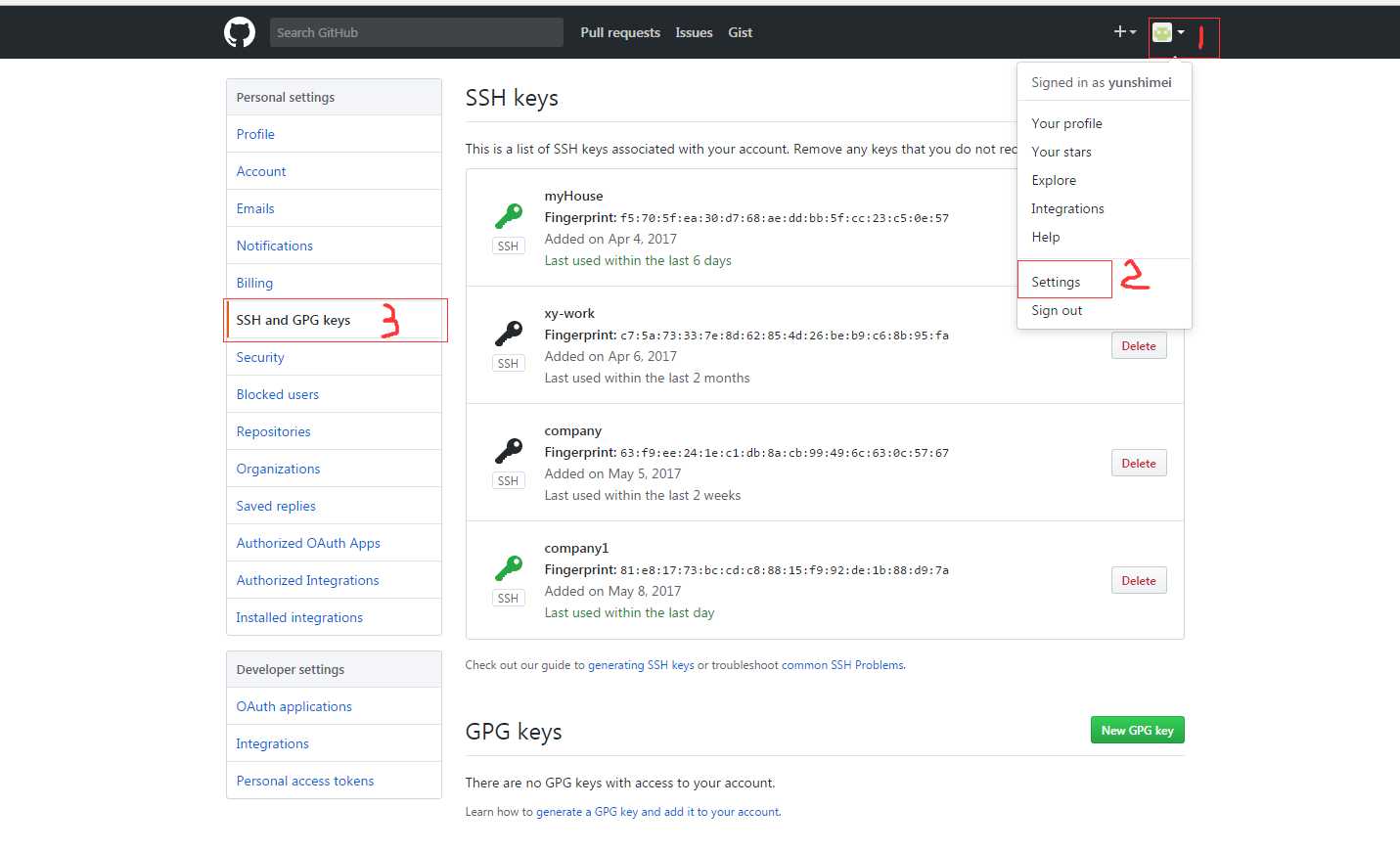
Task: Follow the generating SSH keys guide link
Action: tap(641, 665)
